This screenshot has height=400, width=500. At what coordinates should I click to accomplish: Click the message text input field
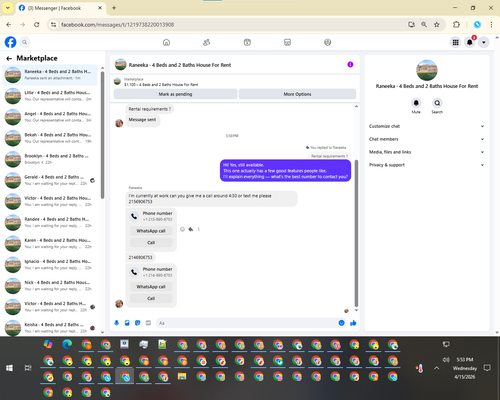click(x=247, y=323)
